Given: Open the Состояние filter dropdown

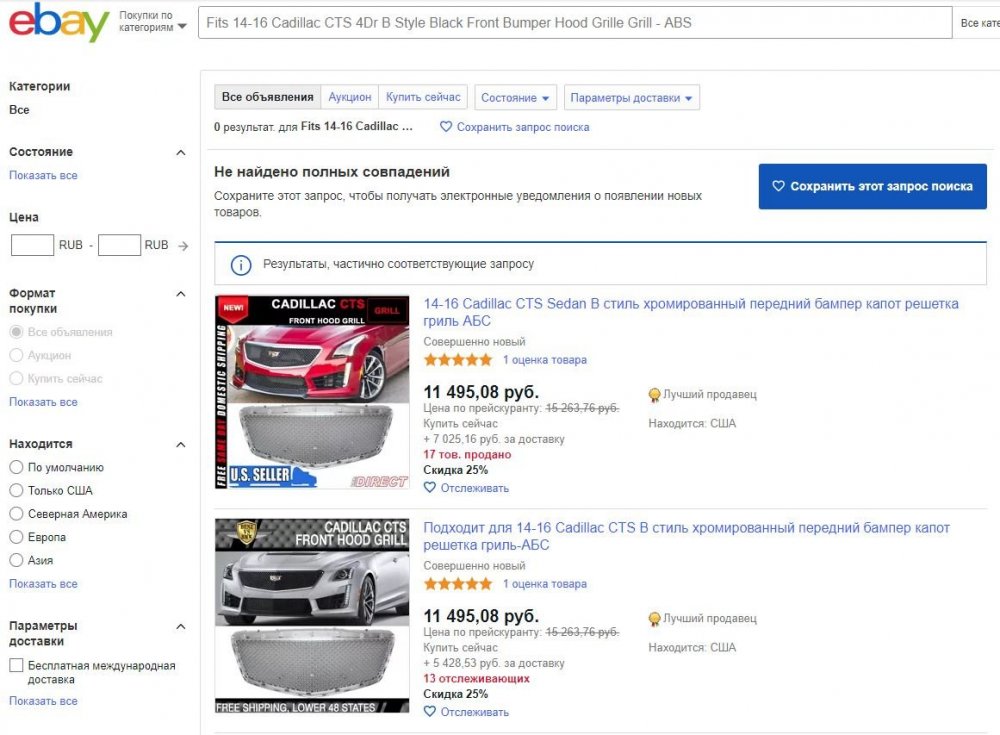Looking at the screenshot, I should pos(515,98).
